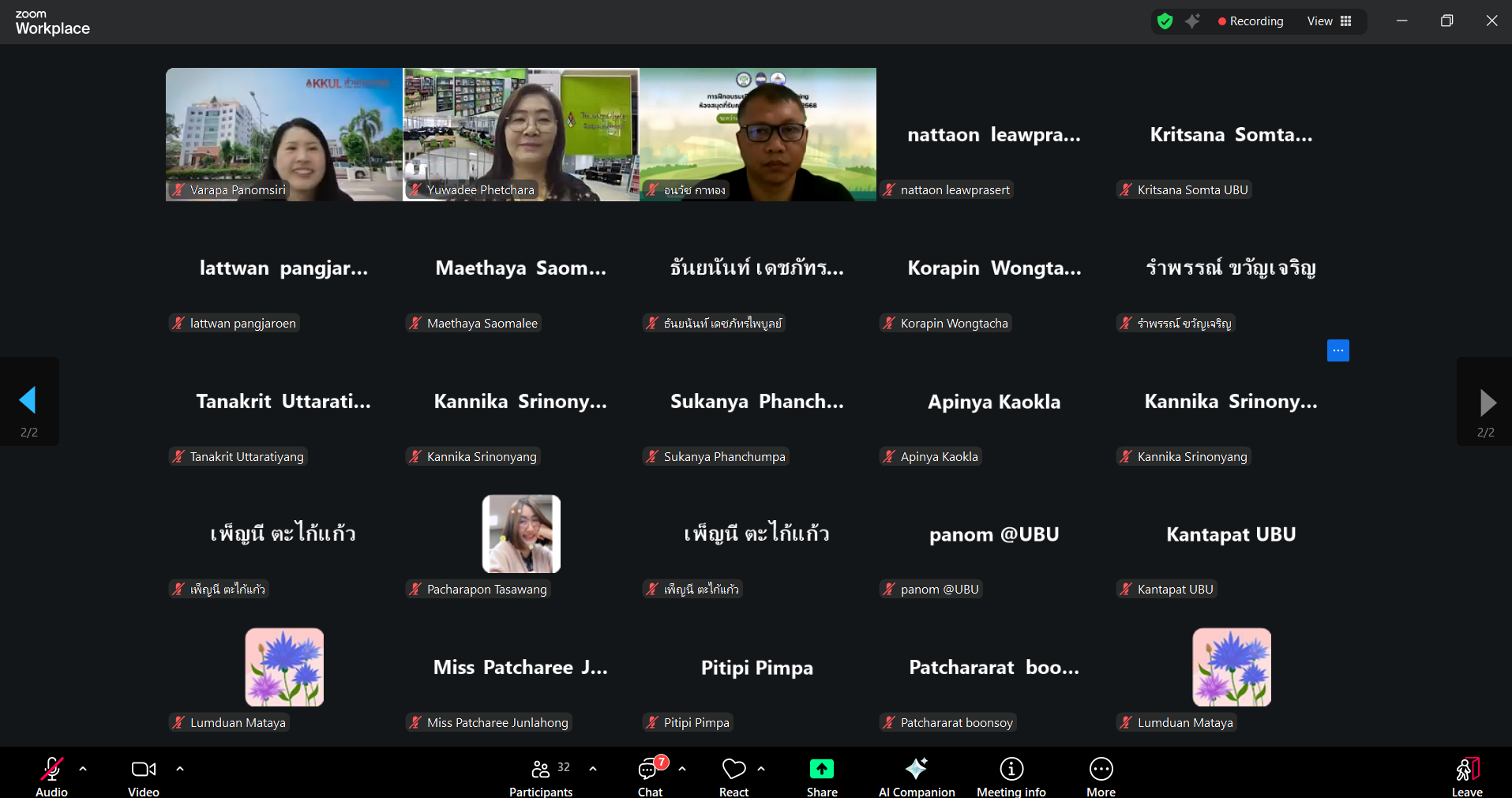Leave the meeting
This screenshot has width=1512, height=798.
click(x=1466, y=777)
